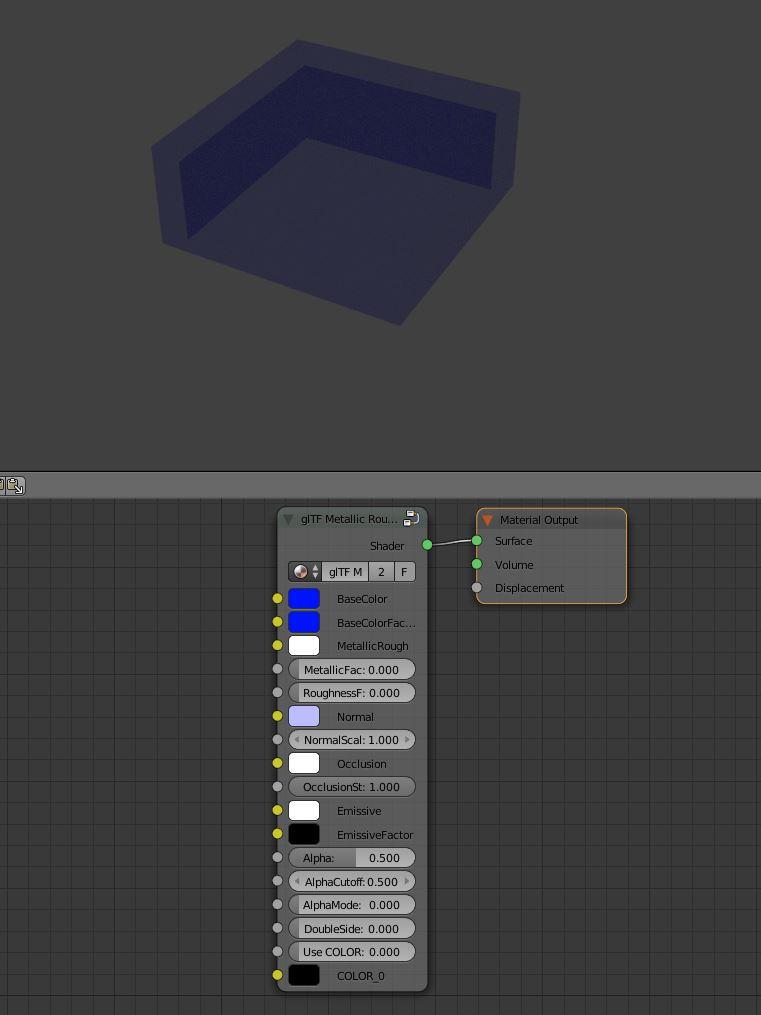Screen dimensions: 761x1015
Task: Click the Volume input socket
Action: point(477,564)
